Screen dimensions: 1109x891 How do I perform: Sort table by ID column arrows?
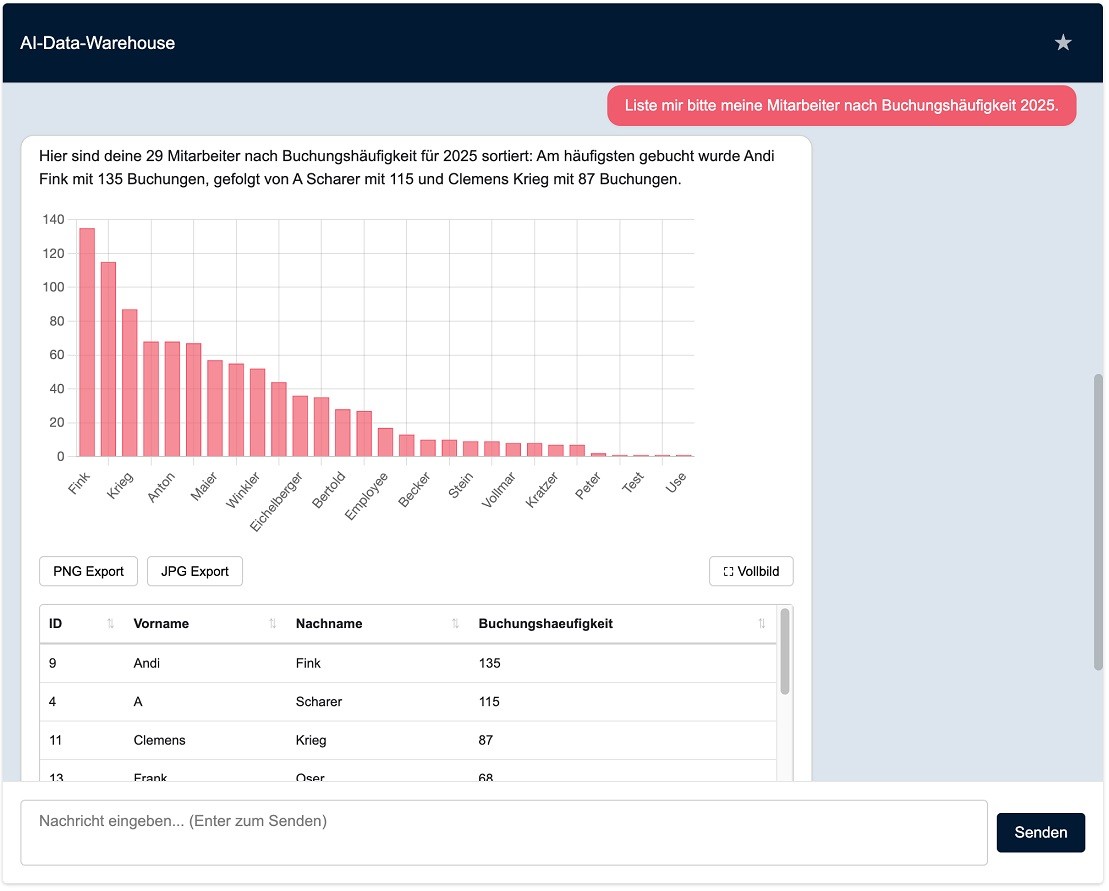tap(110, 624)
